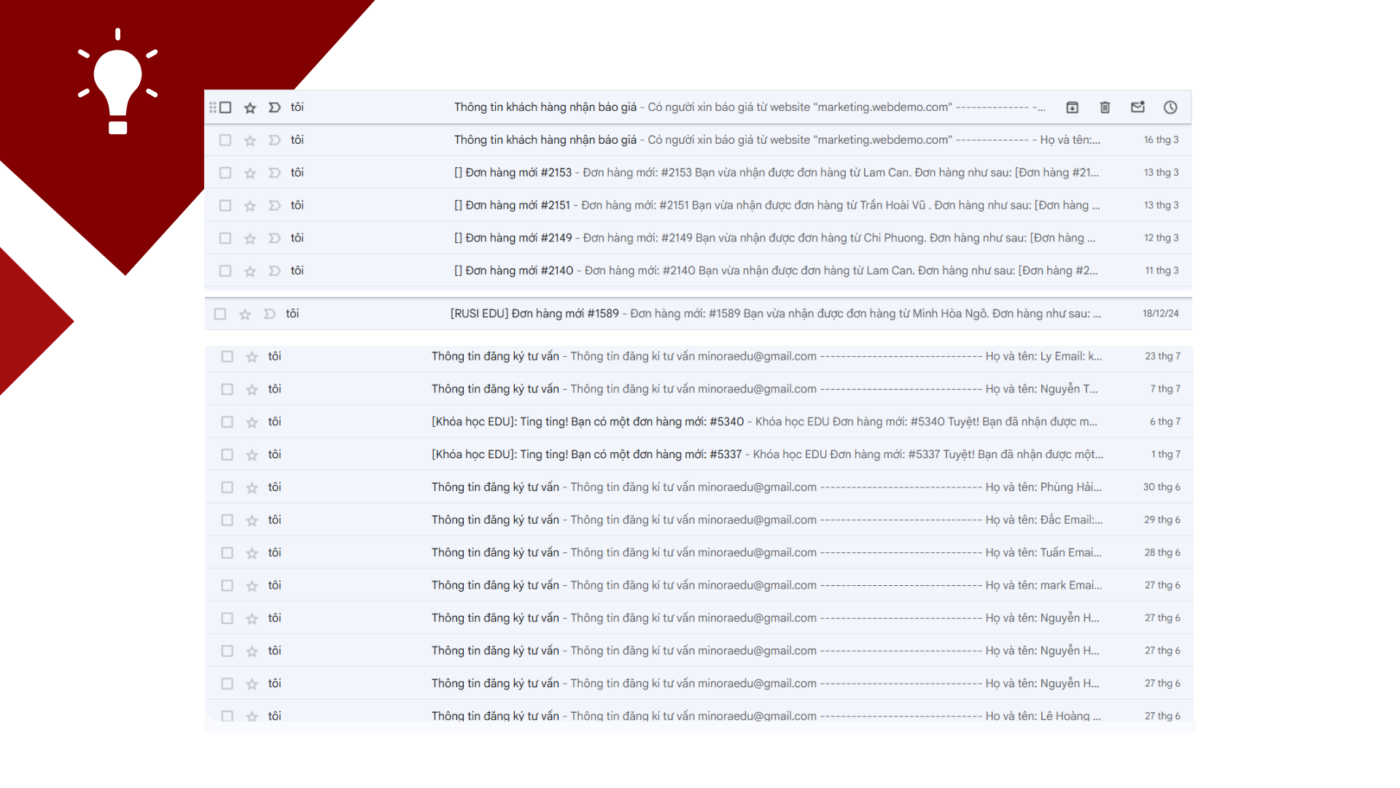Image resolution: width=1400 pixels, height=788 pixels.
Task: Star the Khóa học EDU #5340 email
Action: click(x=252, y=422)
